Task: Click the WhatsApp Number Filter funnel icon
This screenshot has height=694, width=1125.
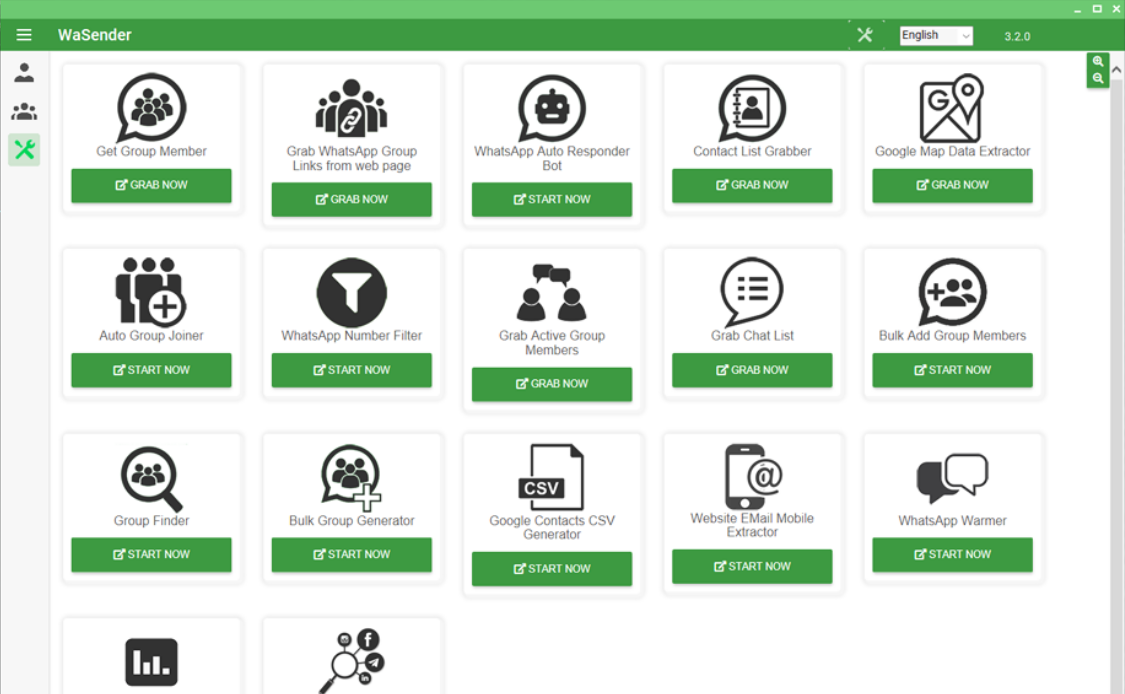Action: [x=352, y=292]
